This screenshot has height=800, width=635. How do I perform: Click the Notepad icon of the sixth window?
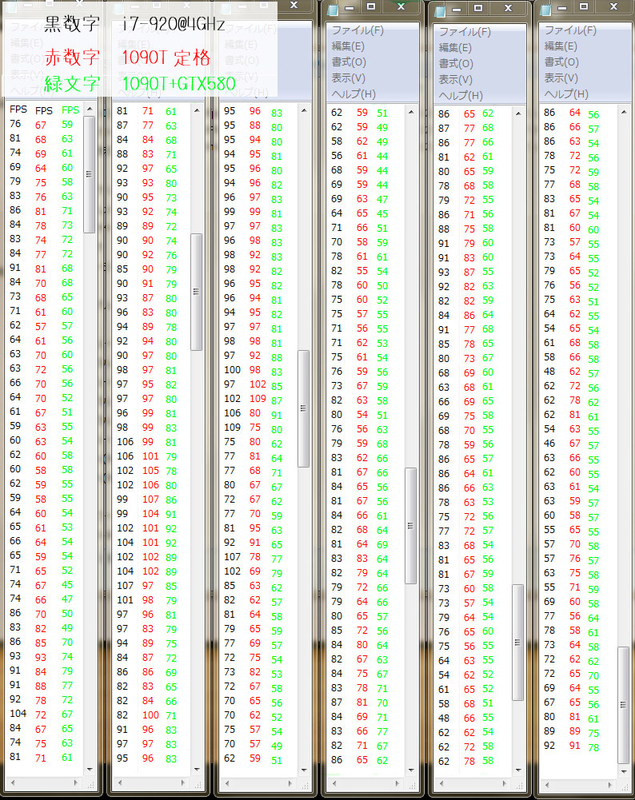pos(547,9)
